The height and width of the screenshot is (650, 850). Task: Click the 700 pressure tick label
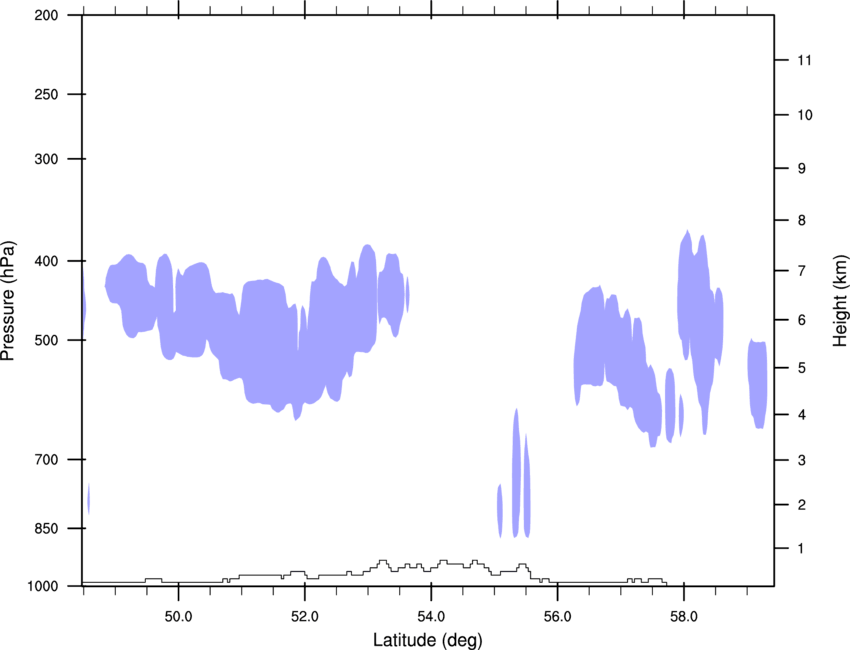[x=47, y=459]
